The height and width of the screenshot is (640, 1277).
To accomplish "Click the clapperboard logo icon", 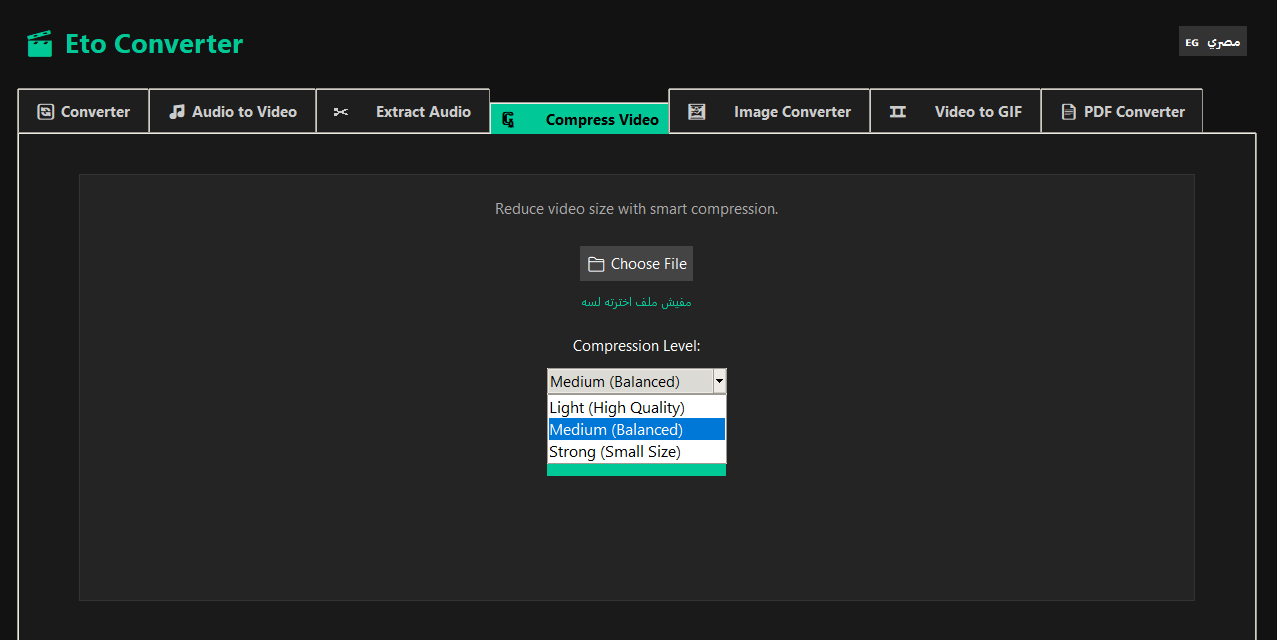I will 40,44.
